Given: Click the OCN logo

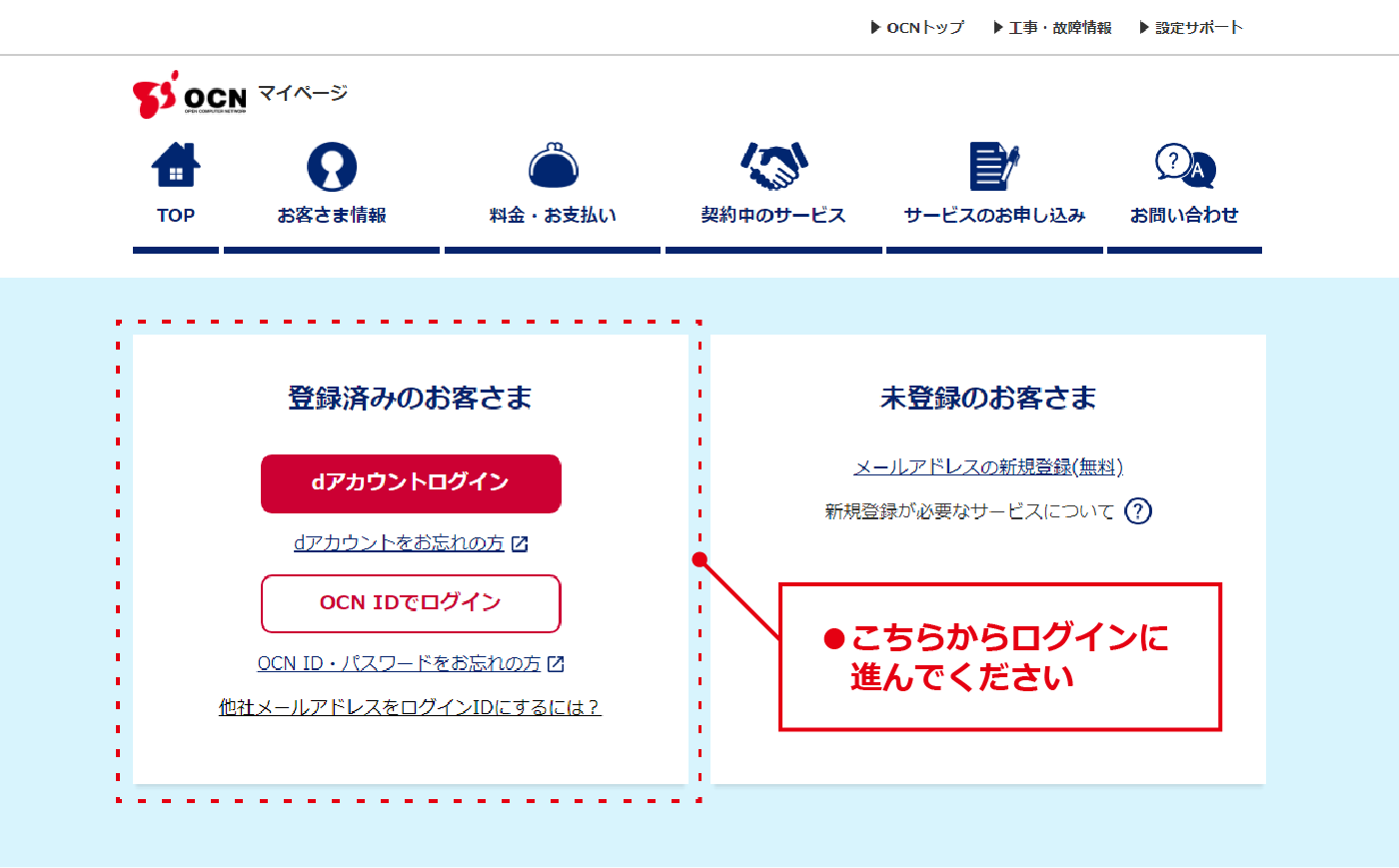Looking at the screenshot, I should tap(189, 94).
